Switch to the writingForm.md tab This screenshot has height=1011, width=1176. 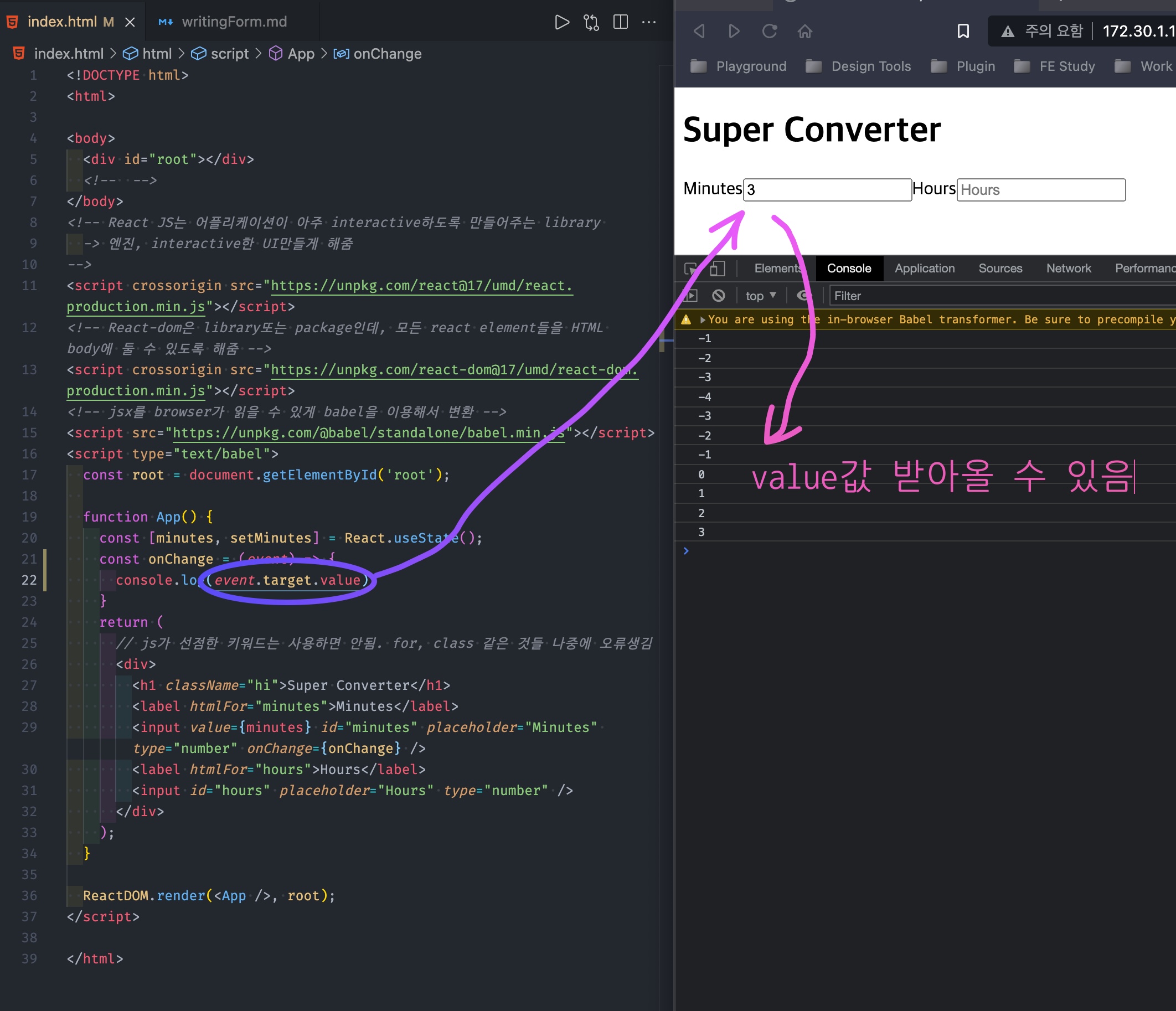[234, 22]
